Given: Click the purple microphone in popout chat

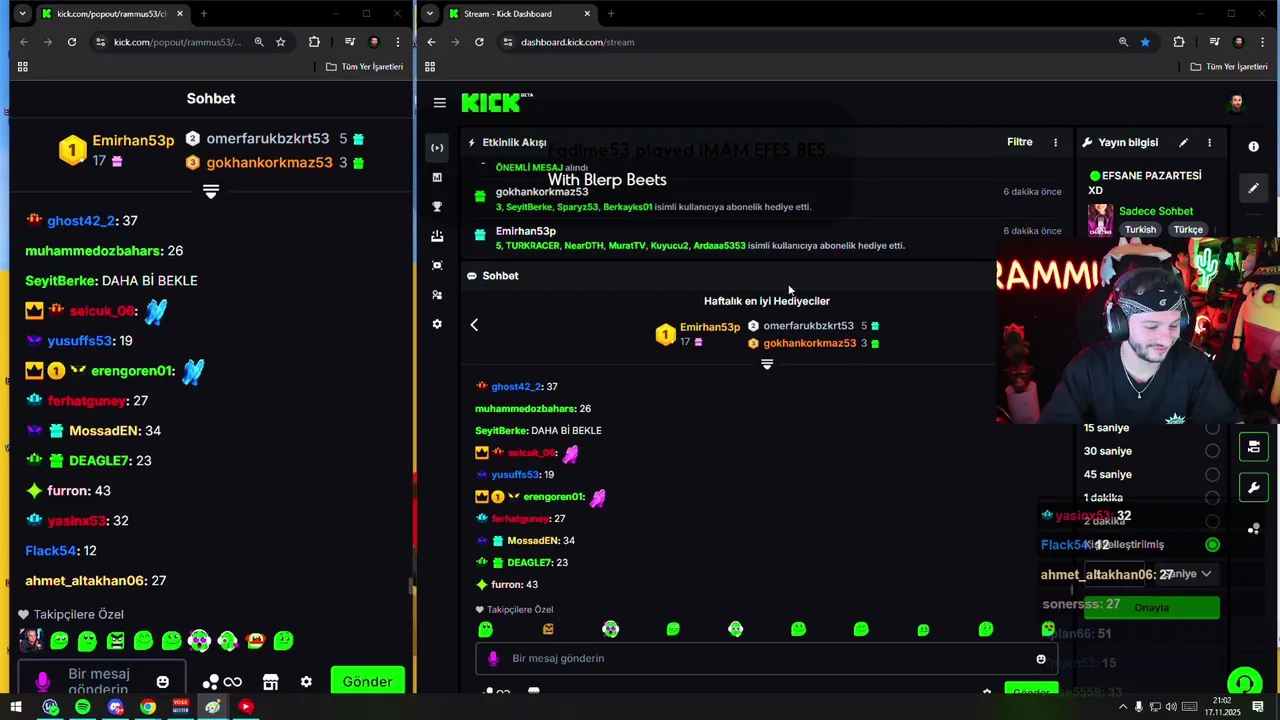Looking at the screenshot, I should click(42, 682).
